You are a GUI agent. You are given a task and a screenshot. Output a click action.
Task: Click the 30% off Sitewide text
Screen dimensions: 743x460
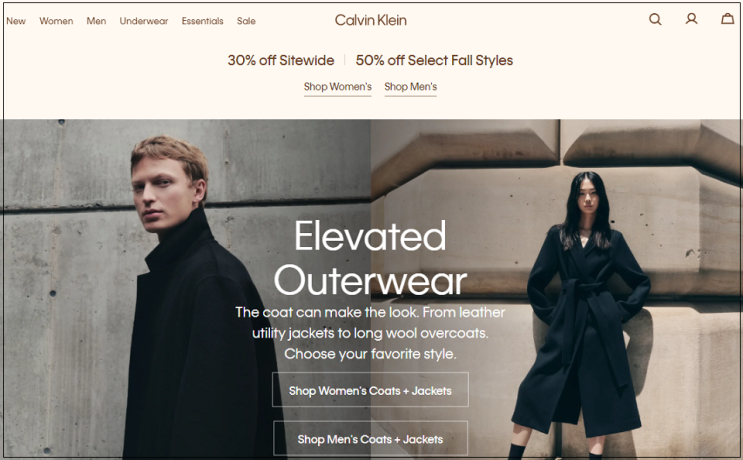click(x=281, y=61)
